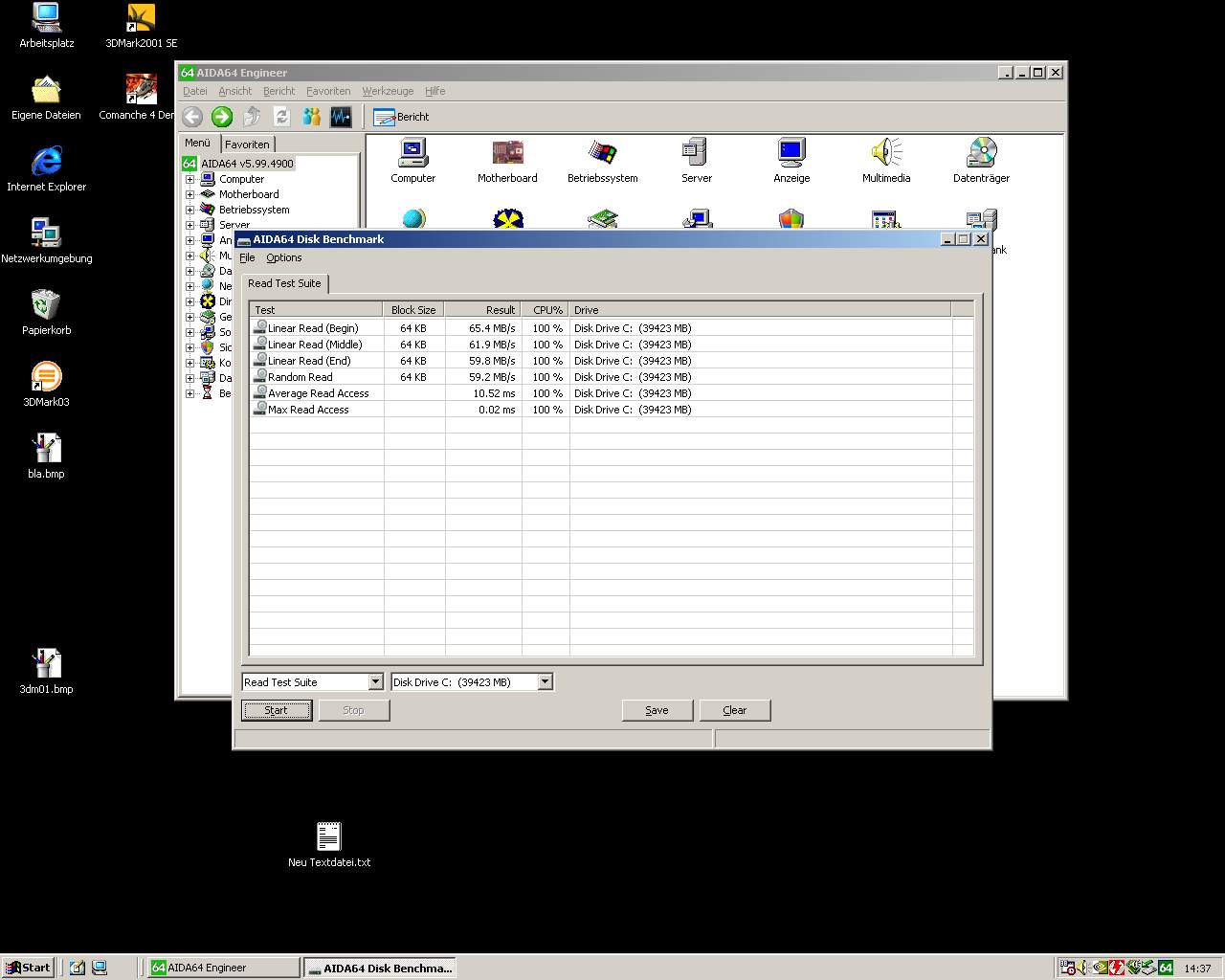This screenshot has height=980, width=1225.
Task: Click the Windows Start button
Action: coord(28,968)
